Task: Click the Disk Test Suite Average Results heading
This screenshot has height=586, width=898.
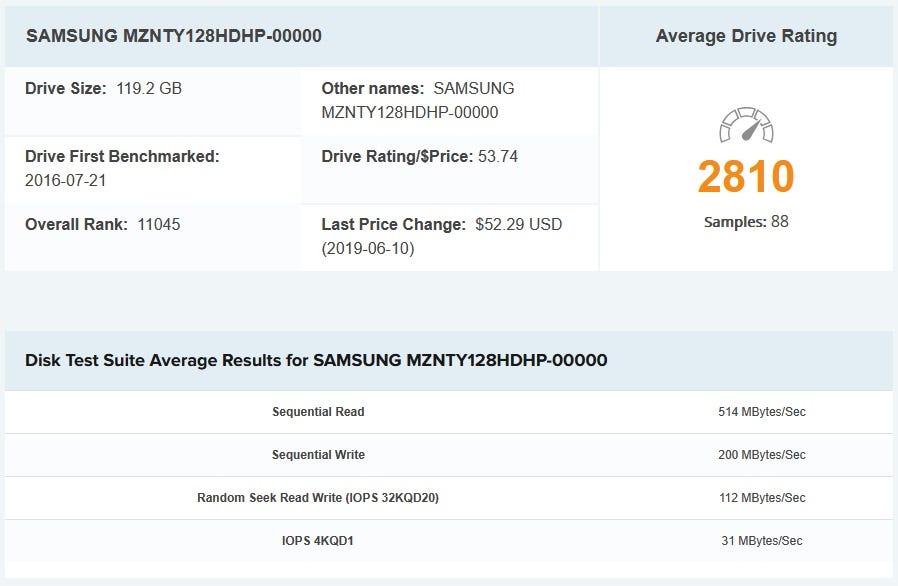Action: click(316, 360)
